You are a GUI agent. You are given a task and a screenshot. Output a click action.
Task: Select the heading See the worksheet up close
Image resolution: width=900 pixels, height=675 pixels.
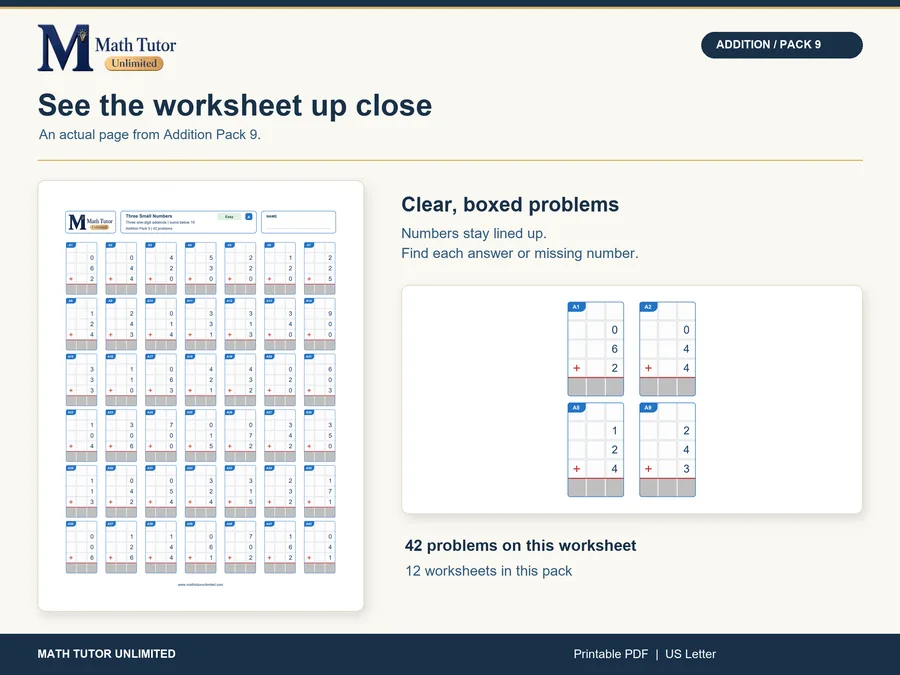click(235, 106)
